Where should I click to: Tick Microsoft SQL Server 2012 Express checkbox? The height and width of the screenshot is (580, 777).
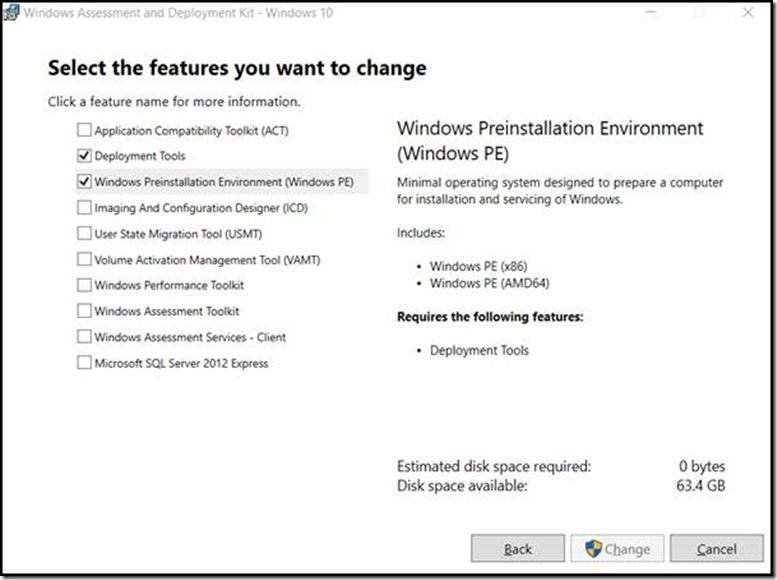83,364
